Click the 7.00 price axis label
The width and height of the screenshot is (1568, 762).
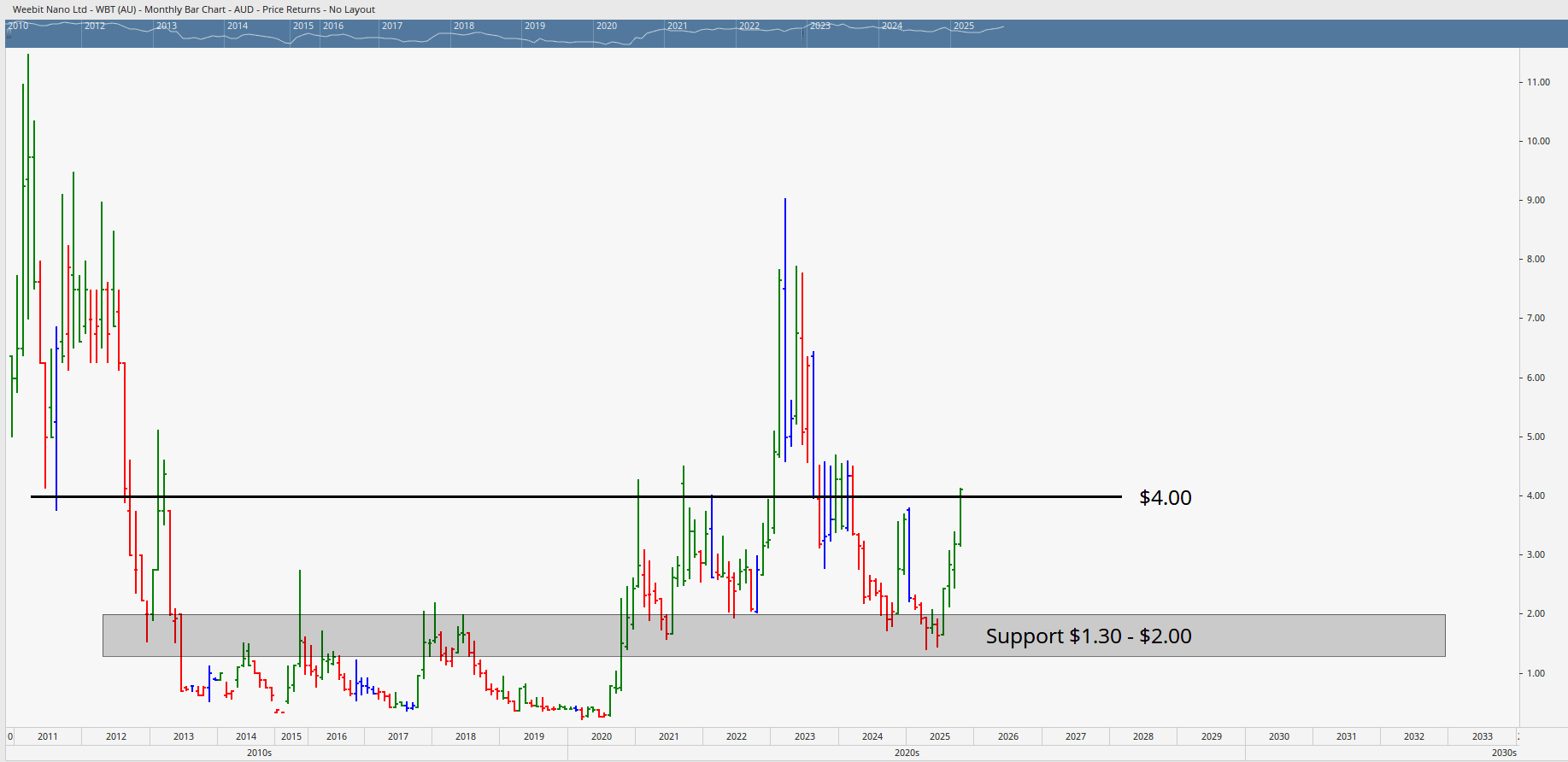[1536, 318]
